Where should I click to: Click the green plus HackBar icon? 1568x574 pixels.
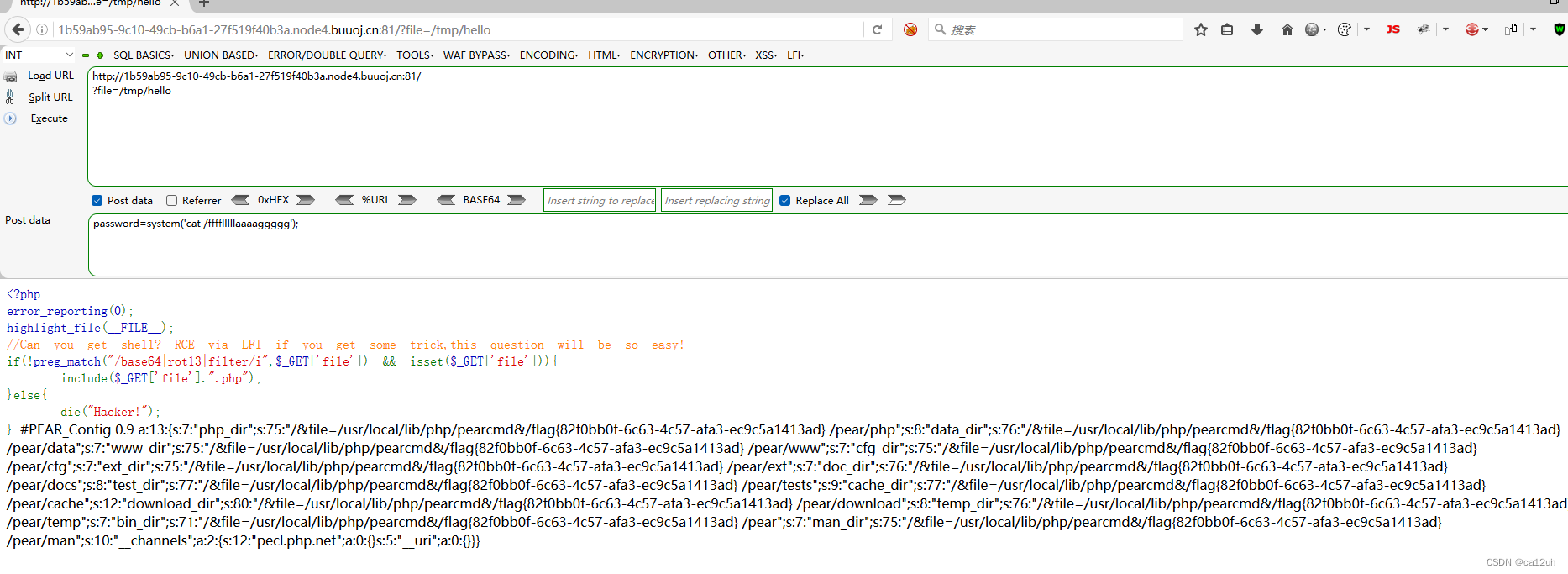pyautogui.click(x=100, y=55)
